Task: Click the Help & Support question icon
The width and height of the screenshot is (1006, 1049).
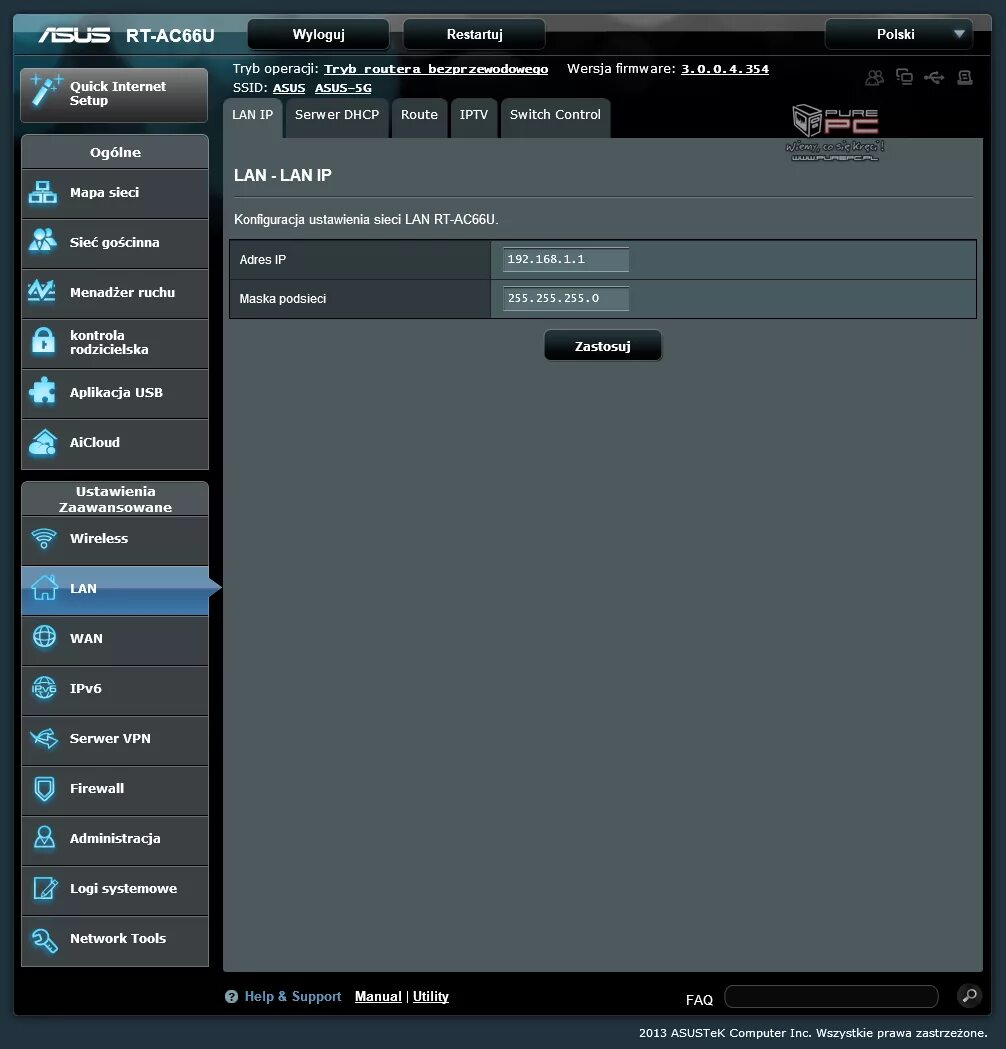Action: [231, 997]
